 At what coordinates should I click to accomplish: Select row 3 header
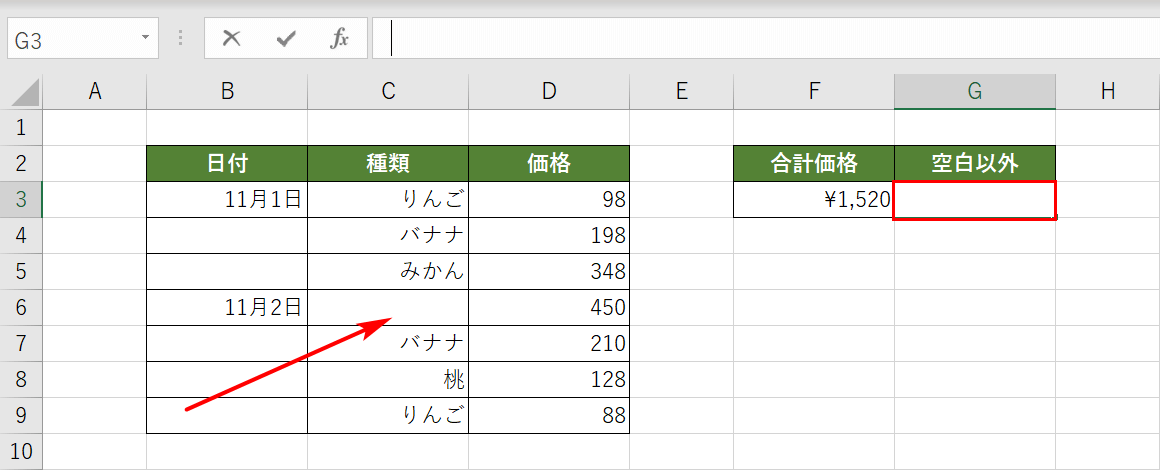coord(21,200)
